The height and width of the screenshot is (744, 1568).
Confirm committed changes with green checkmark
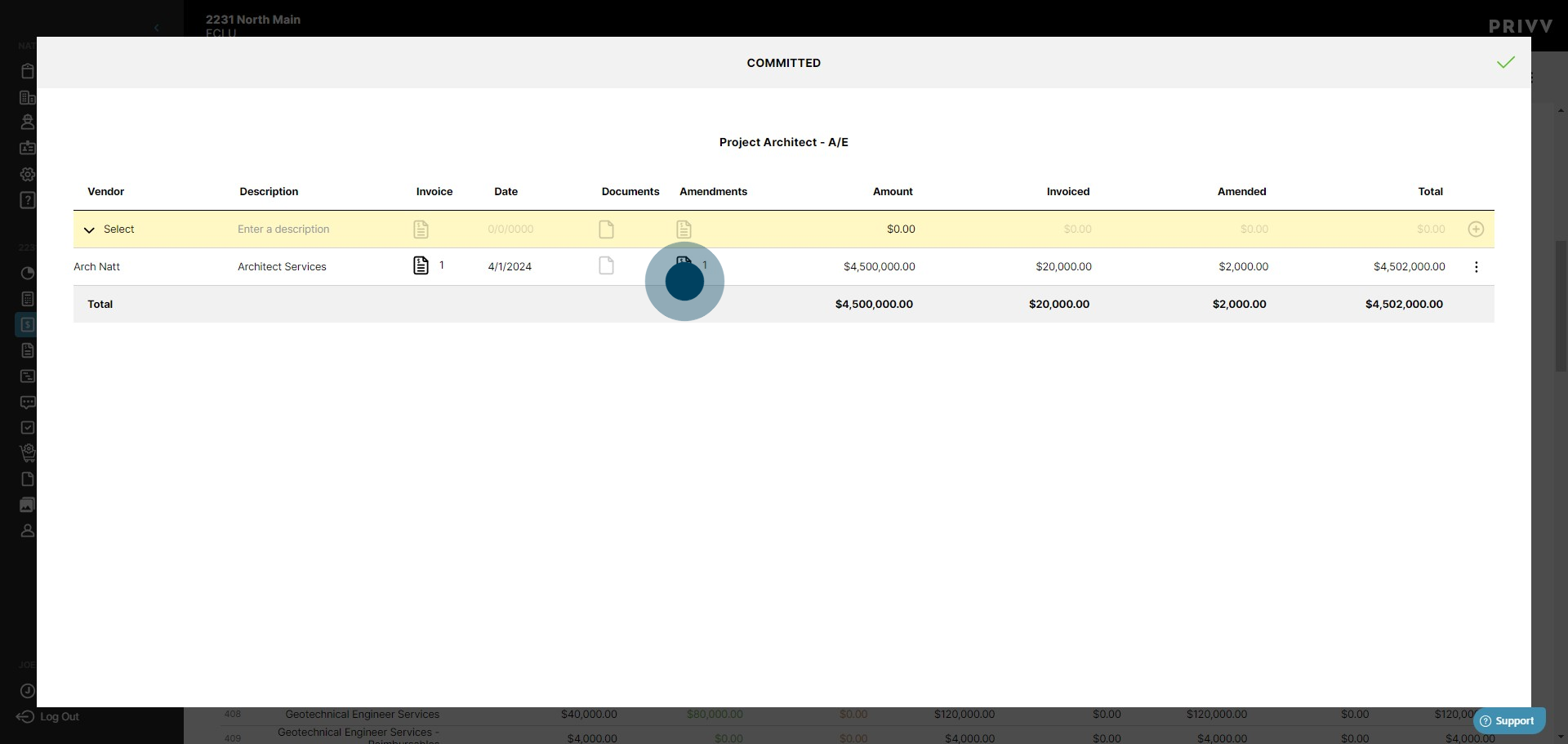[1506, 63]
